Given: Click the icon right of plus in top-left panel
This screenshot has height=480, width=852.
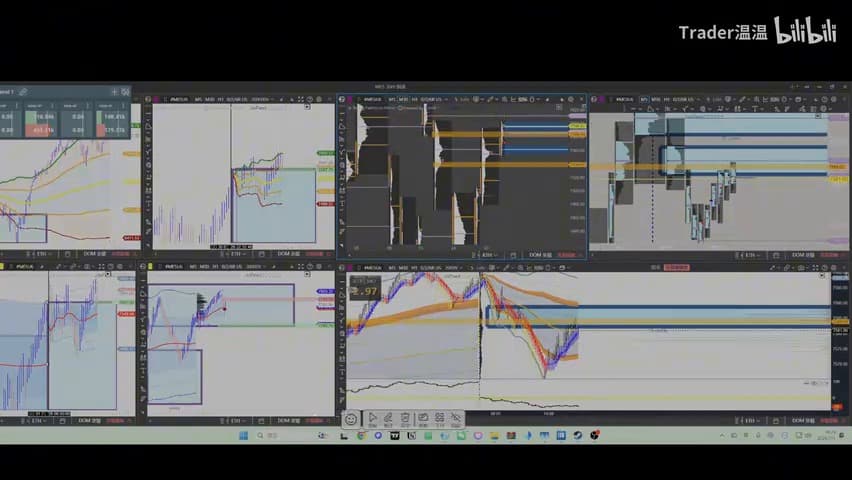Looking at the screenshot, I should pos(126,91).
